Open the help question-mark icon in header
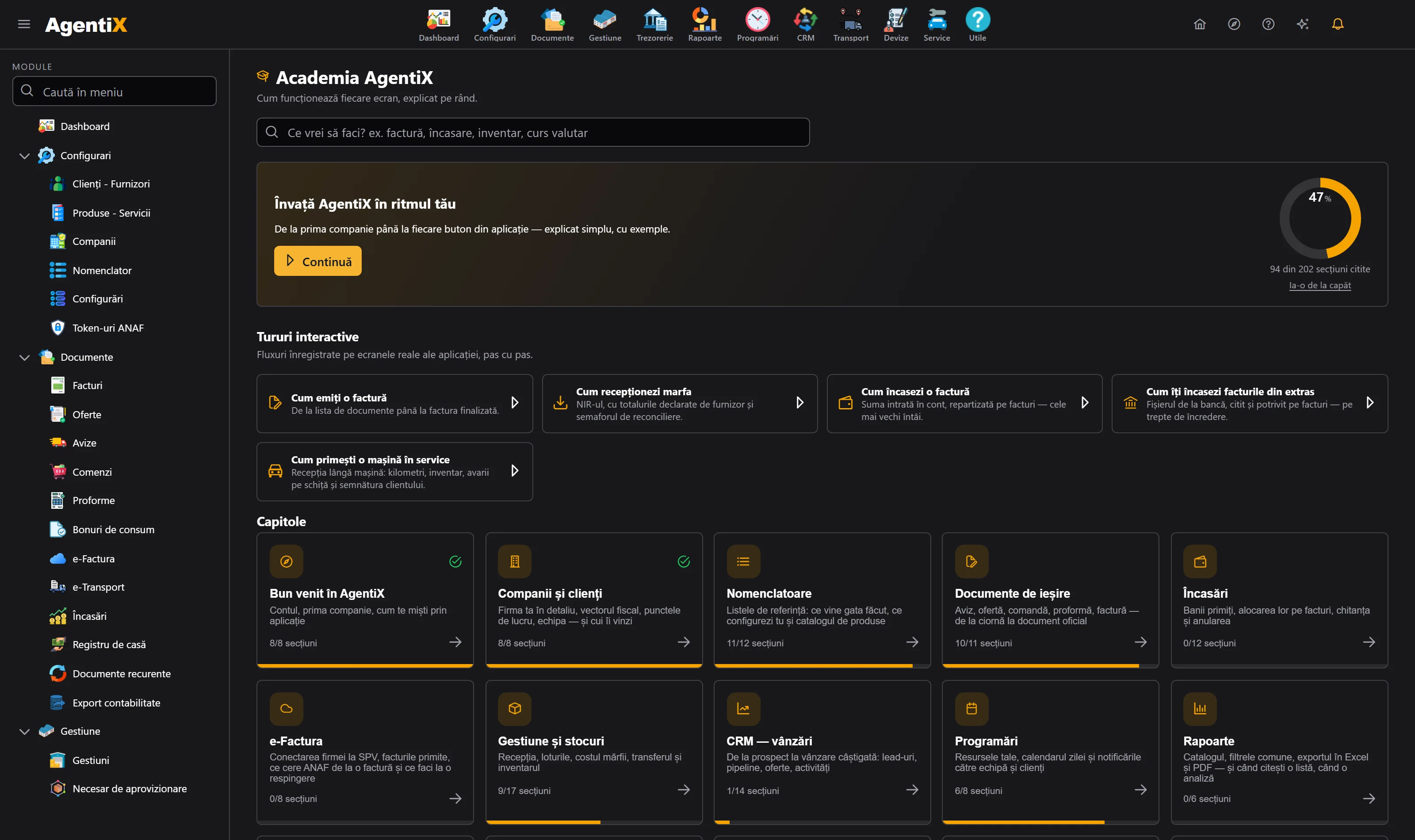Screen dimensions: 1415x840 tap(1268, 24)
